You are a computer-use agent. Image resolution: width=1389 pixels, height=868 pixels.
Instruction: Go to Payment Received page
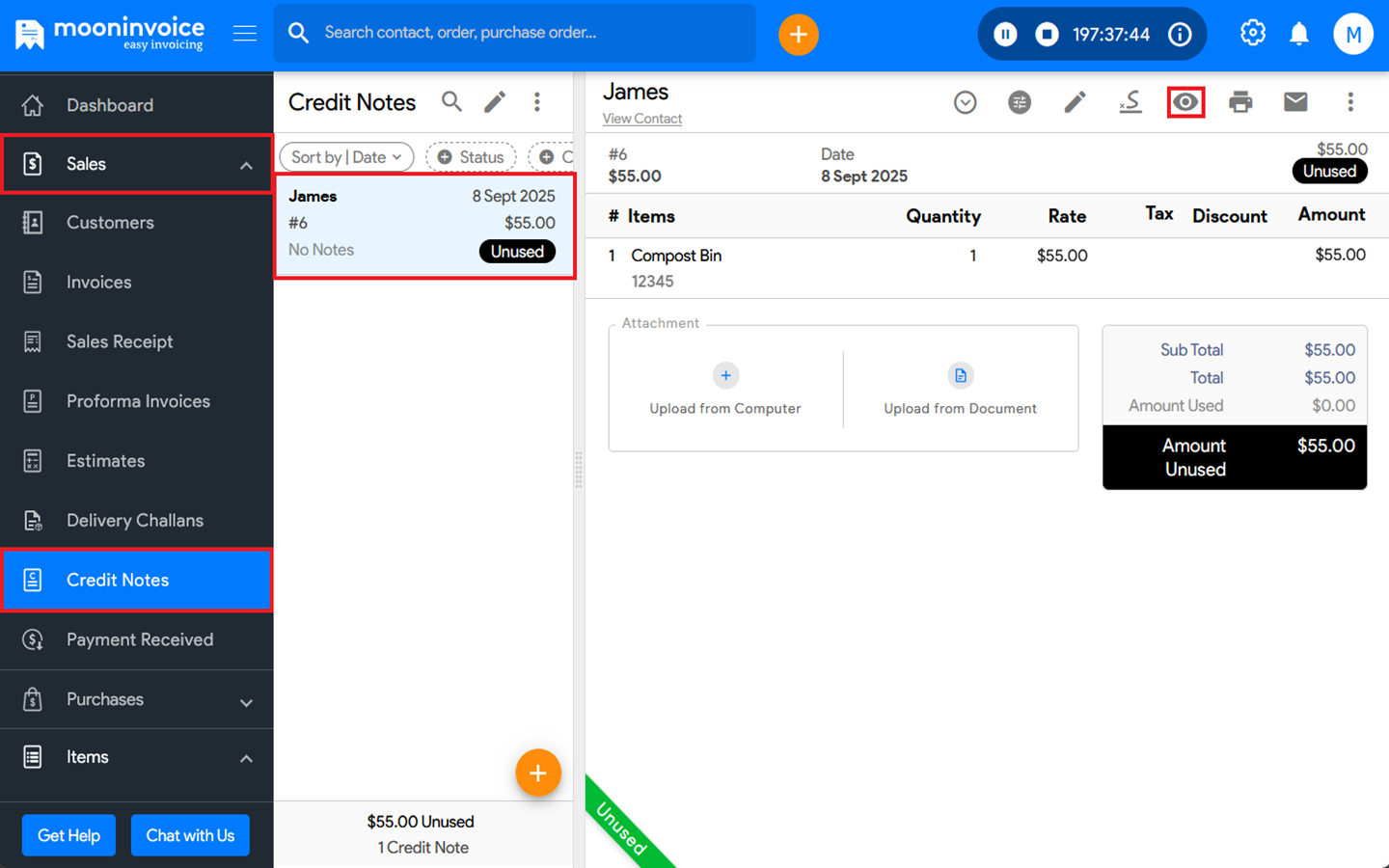click(140, 639)
